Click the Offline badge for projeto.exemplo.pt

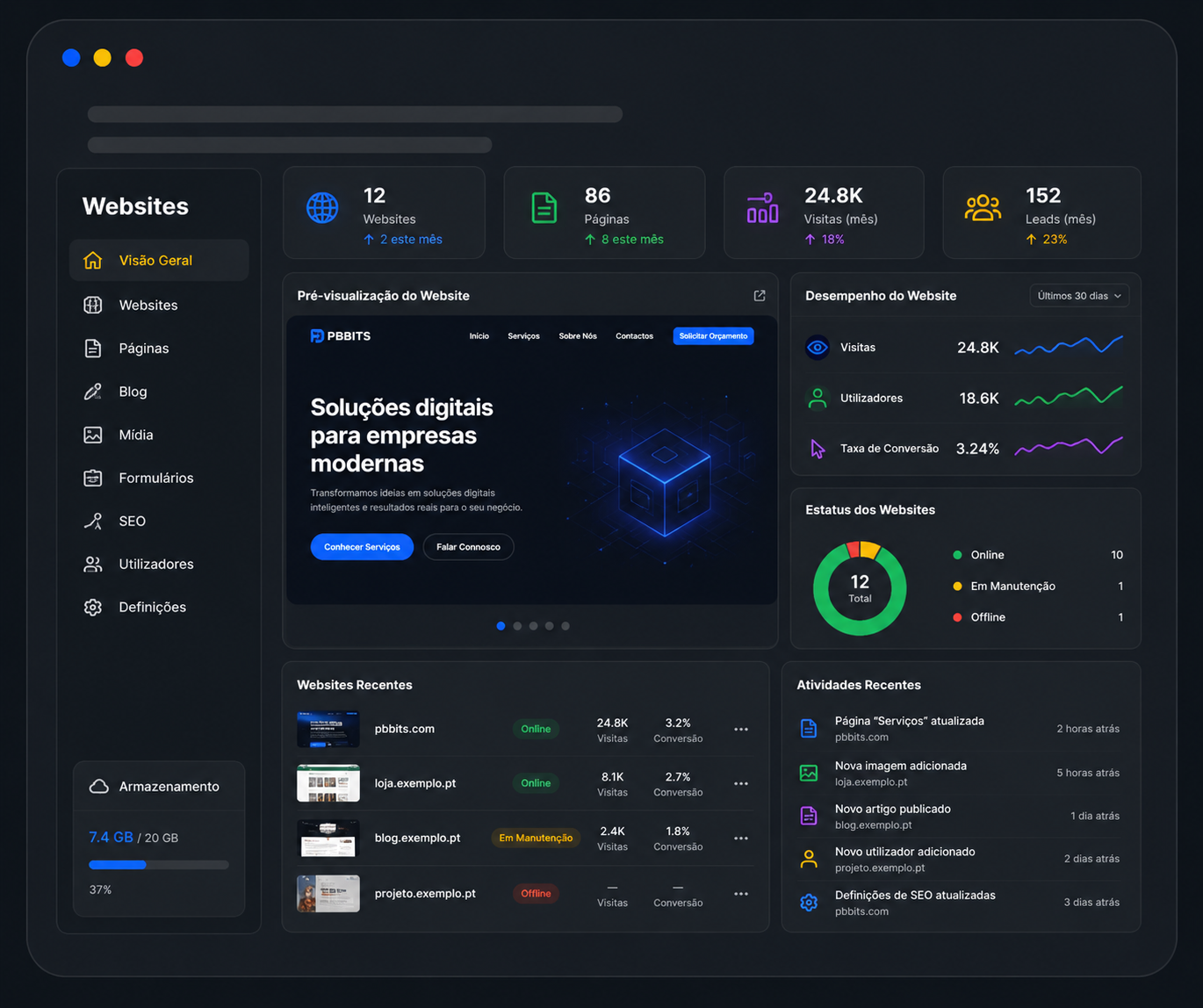[x=536, y=893]
